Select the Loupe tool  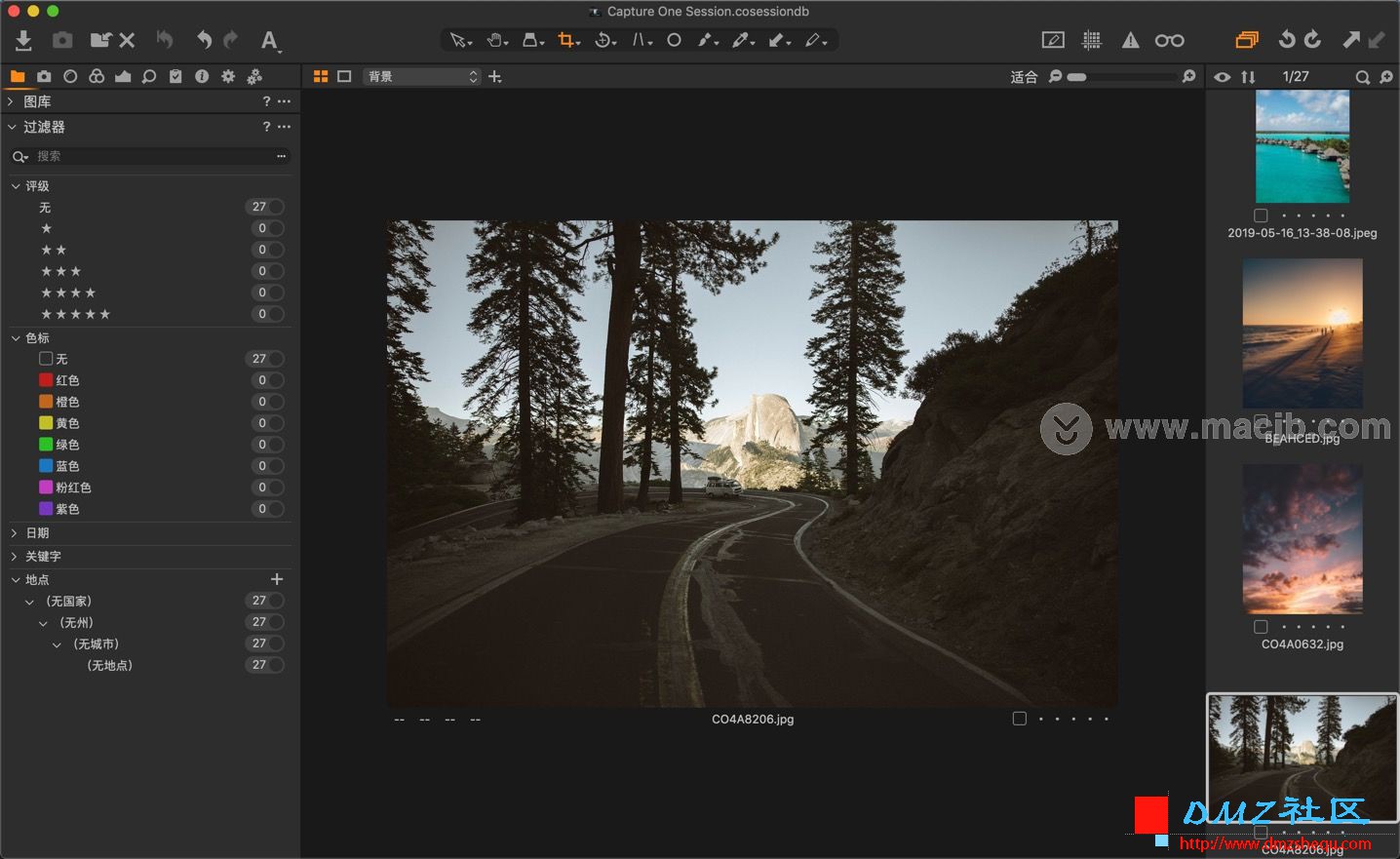pyautogui.click(x=532, y=40)
